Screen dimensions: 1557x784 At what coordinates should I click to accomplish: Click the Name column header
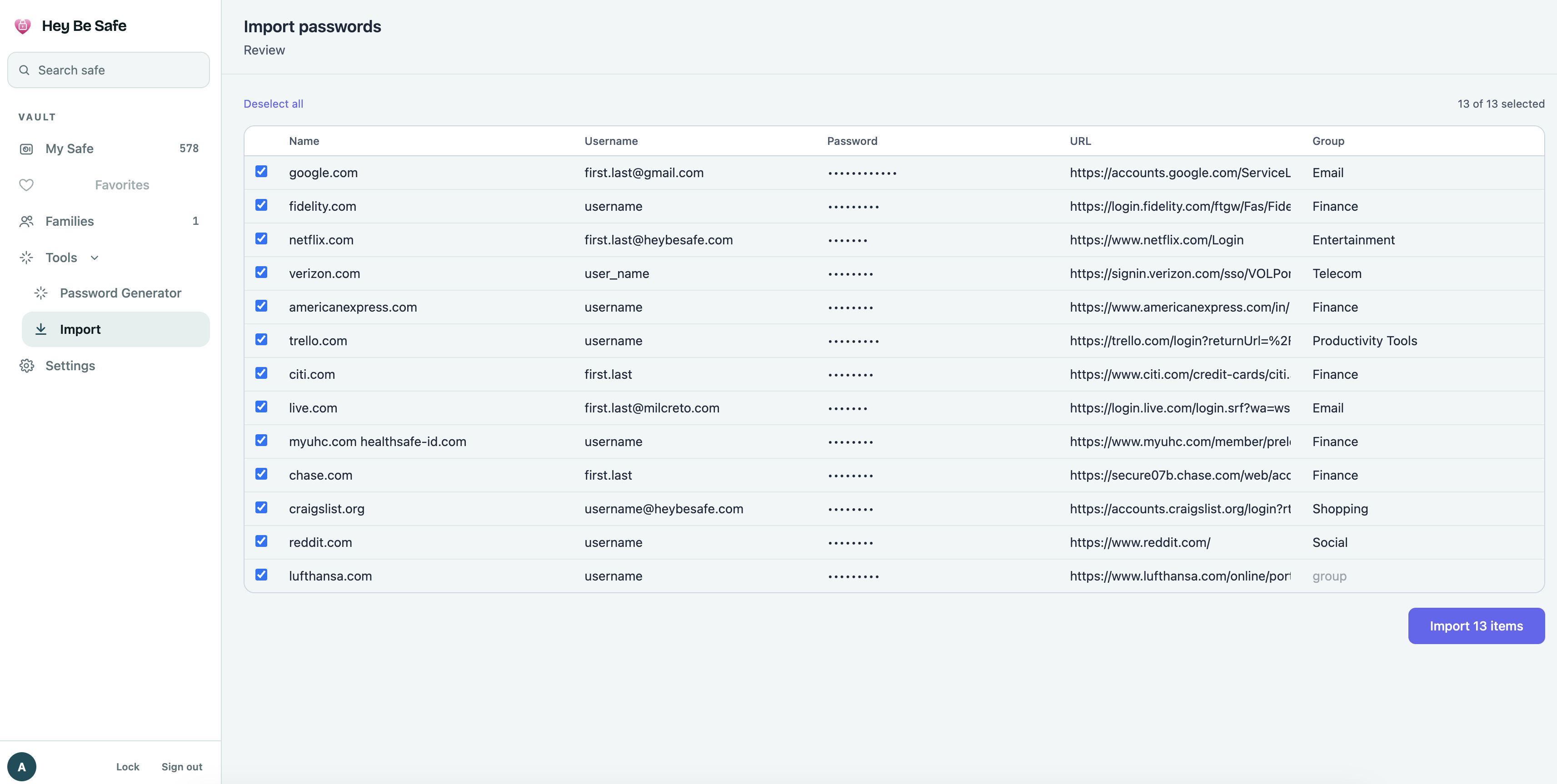pos(304,141)
